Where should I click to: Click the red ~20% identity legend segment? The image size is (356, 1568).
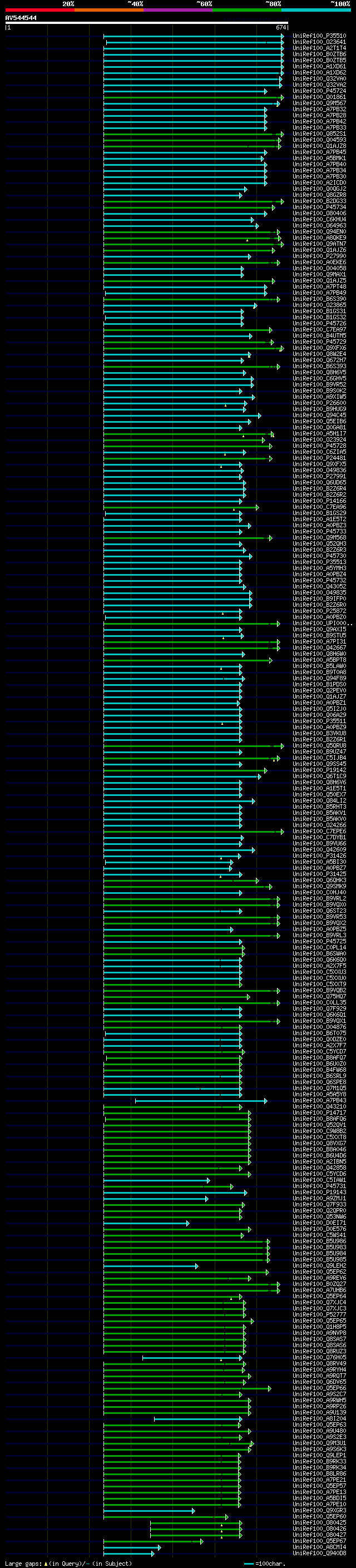pos(39,10)
